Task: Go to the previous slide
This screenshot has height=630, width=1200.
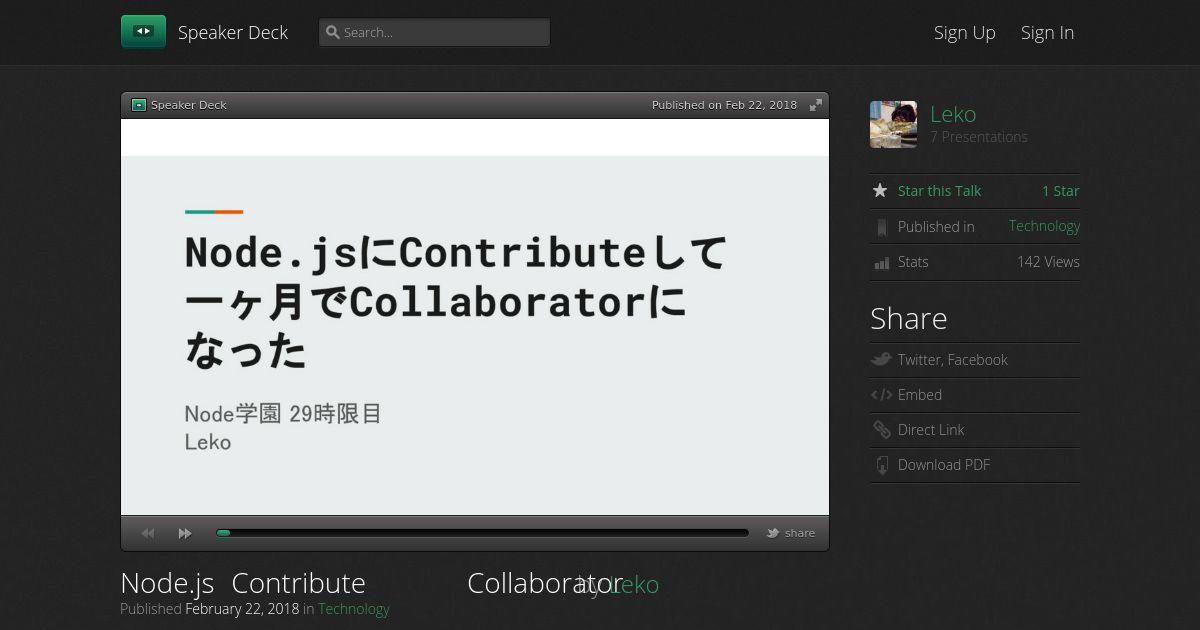Action: 148,533
